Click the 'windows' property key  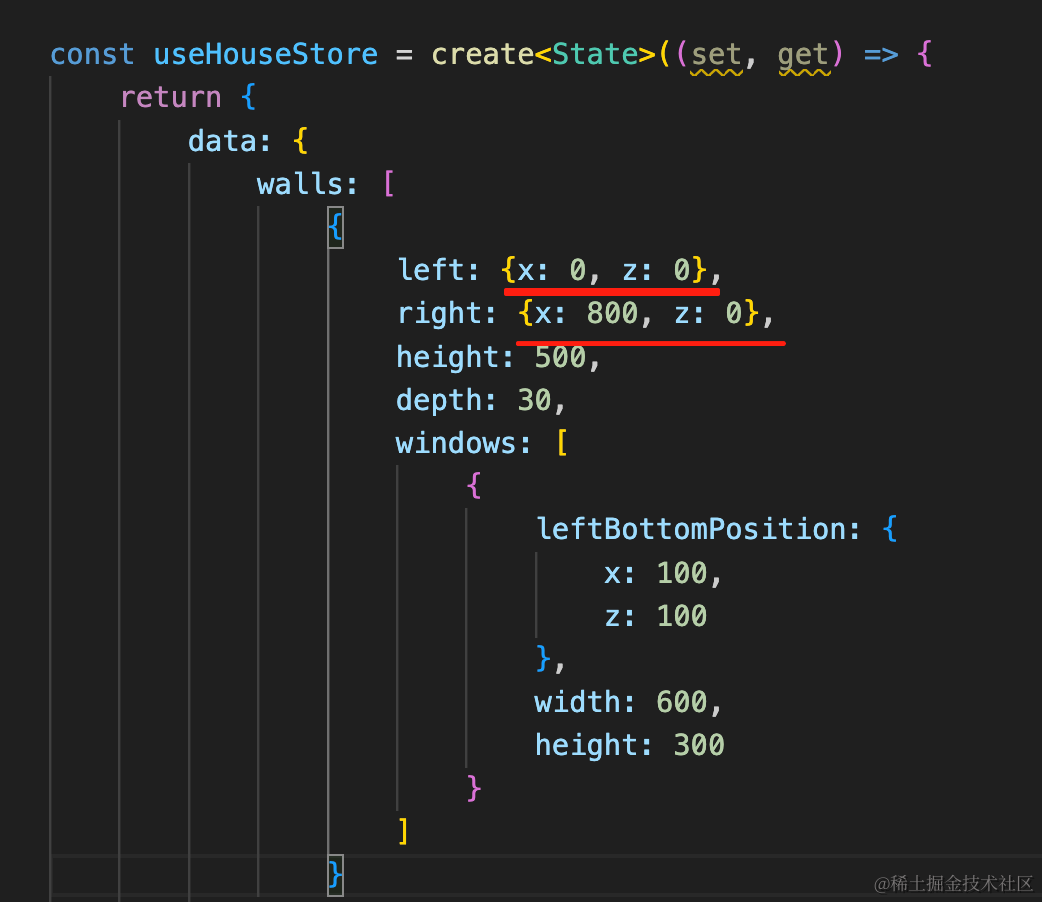[455, 443]
